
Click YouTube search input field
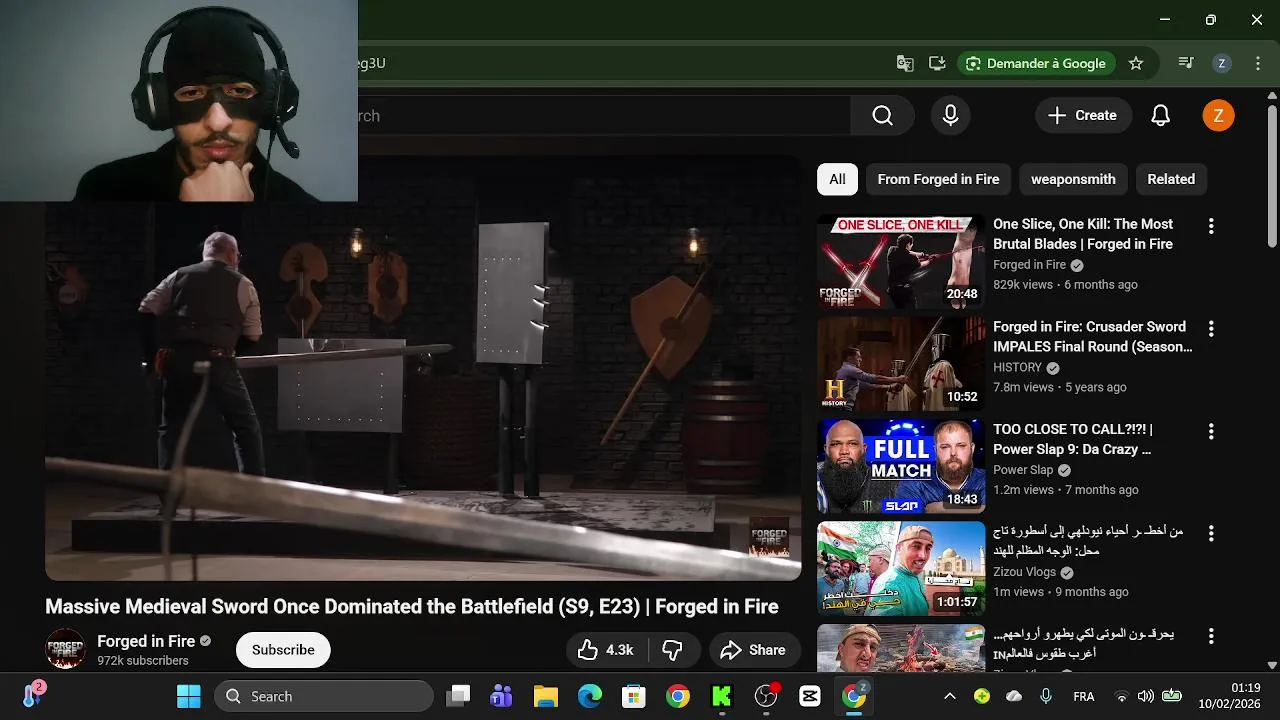pos(604,116)
